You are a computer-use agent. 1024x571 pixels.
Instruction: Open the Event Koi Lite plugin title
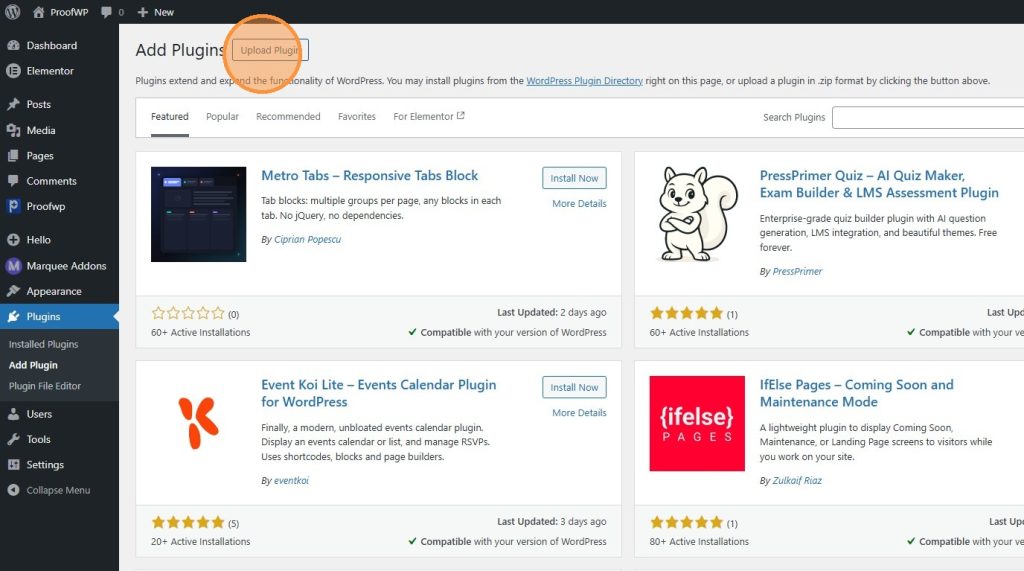point(379,393)
